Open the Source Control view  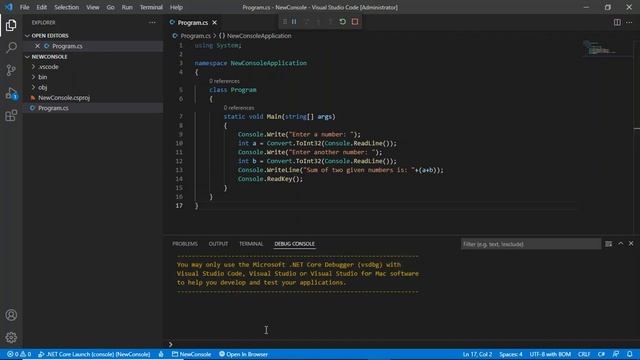point(11,70)
